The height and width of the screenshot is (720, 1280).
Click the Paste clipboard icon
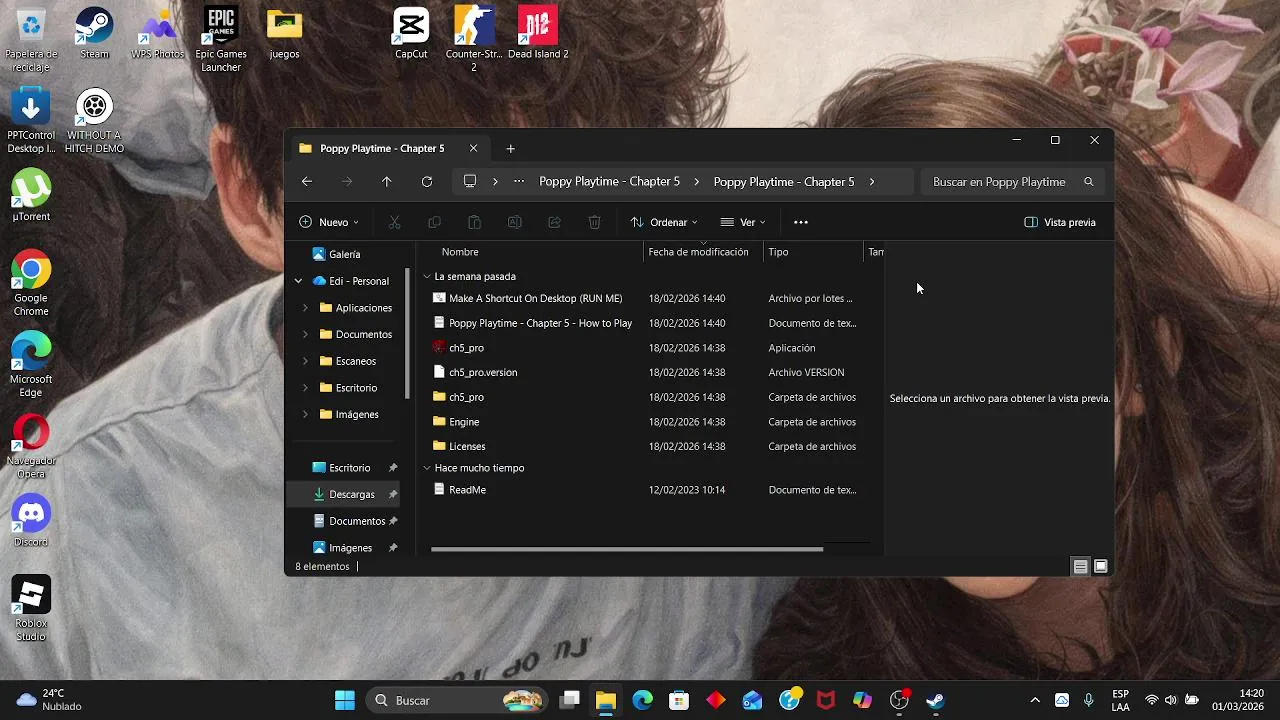click(474, 222)
